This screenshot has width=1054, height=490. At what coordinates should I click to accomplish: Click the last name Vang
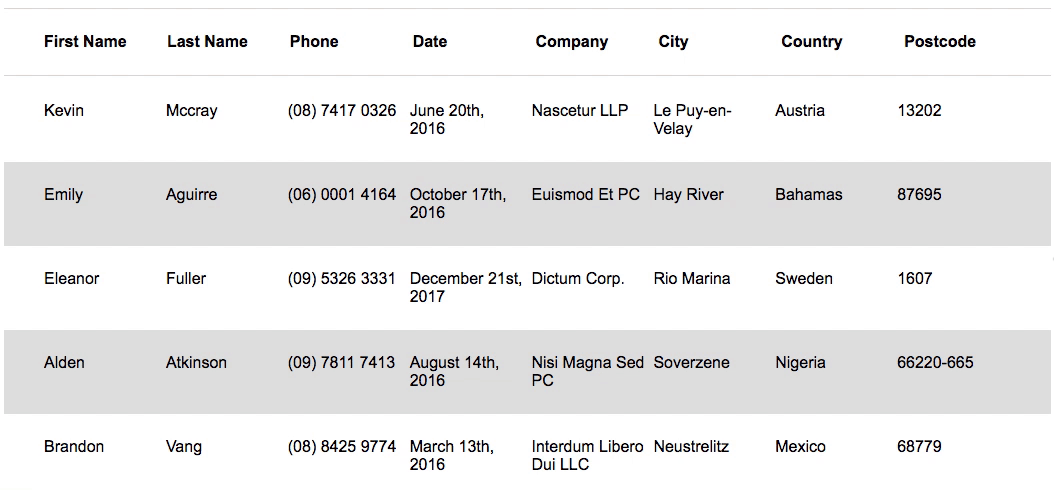pyautogui.click(x=184, y=447)
